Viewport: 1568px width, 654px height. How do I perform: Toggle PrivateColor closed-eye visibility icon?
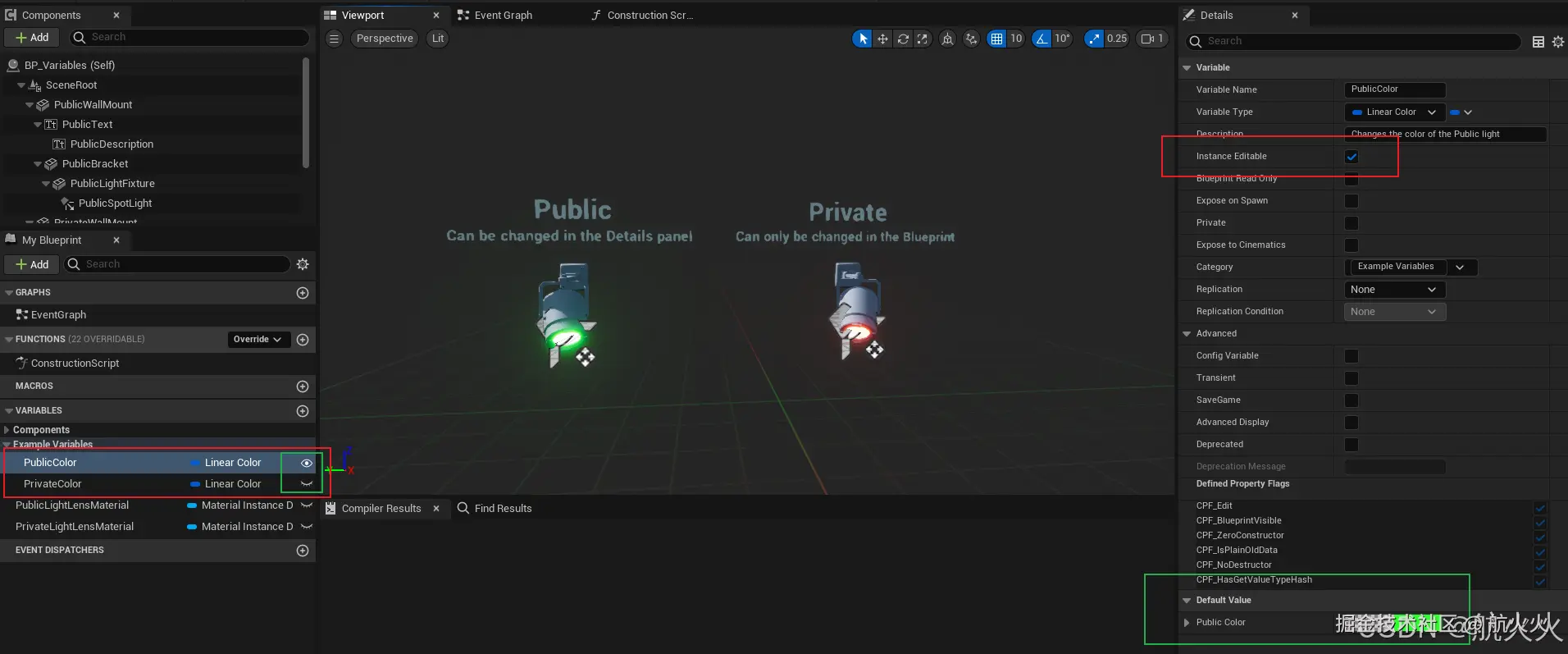coord(307,484)
